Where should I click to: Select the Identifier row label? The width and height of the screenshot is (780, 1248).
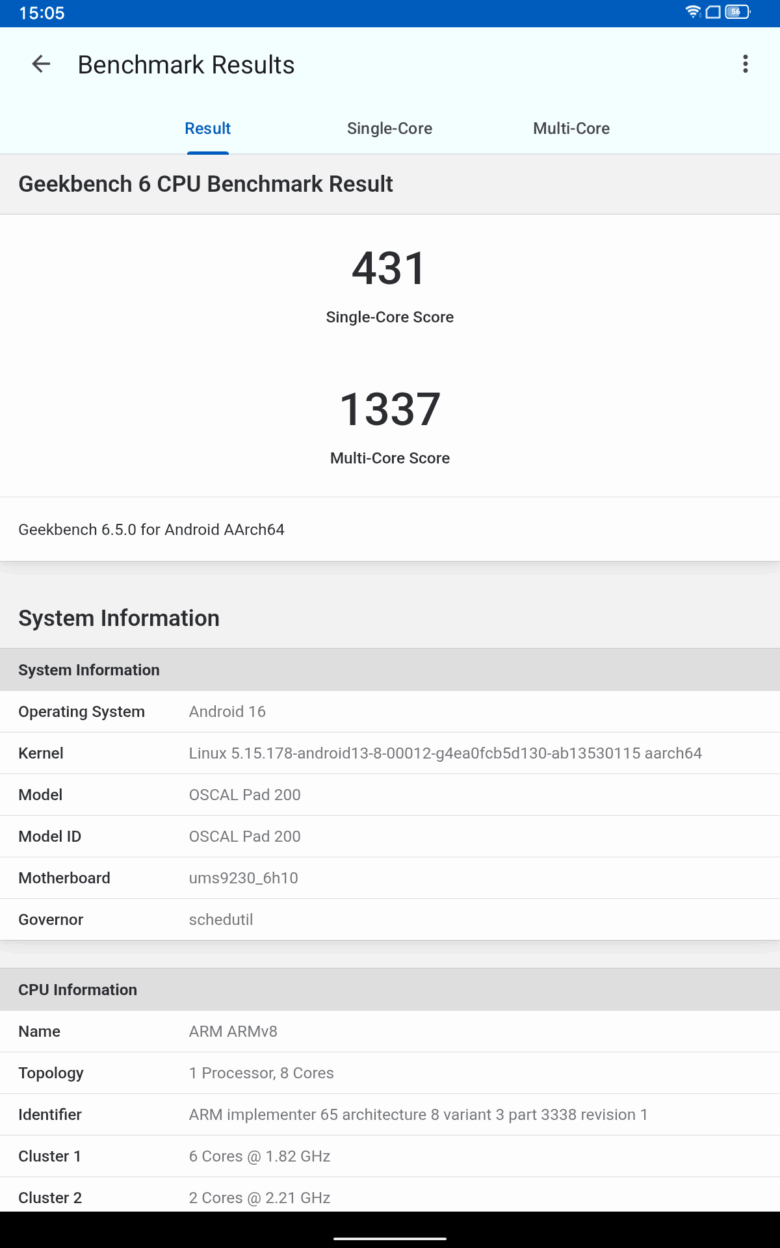click(50, 1115)
